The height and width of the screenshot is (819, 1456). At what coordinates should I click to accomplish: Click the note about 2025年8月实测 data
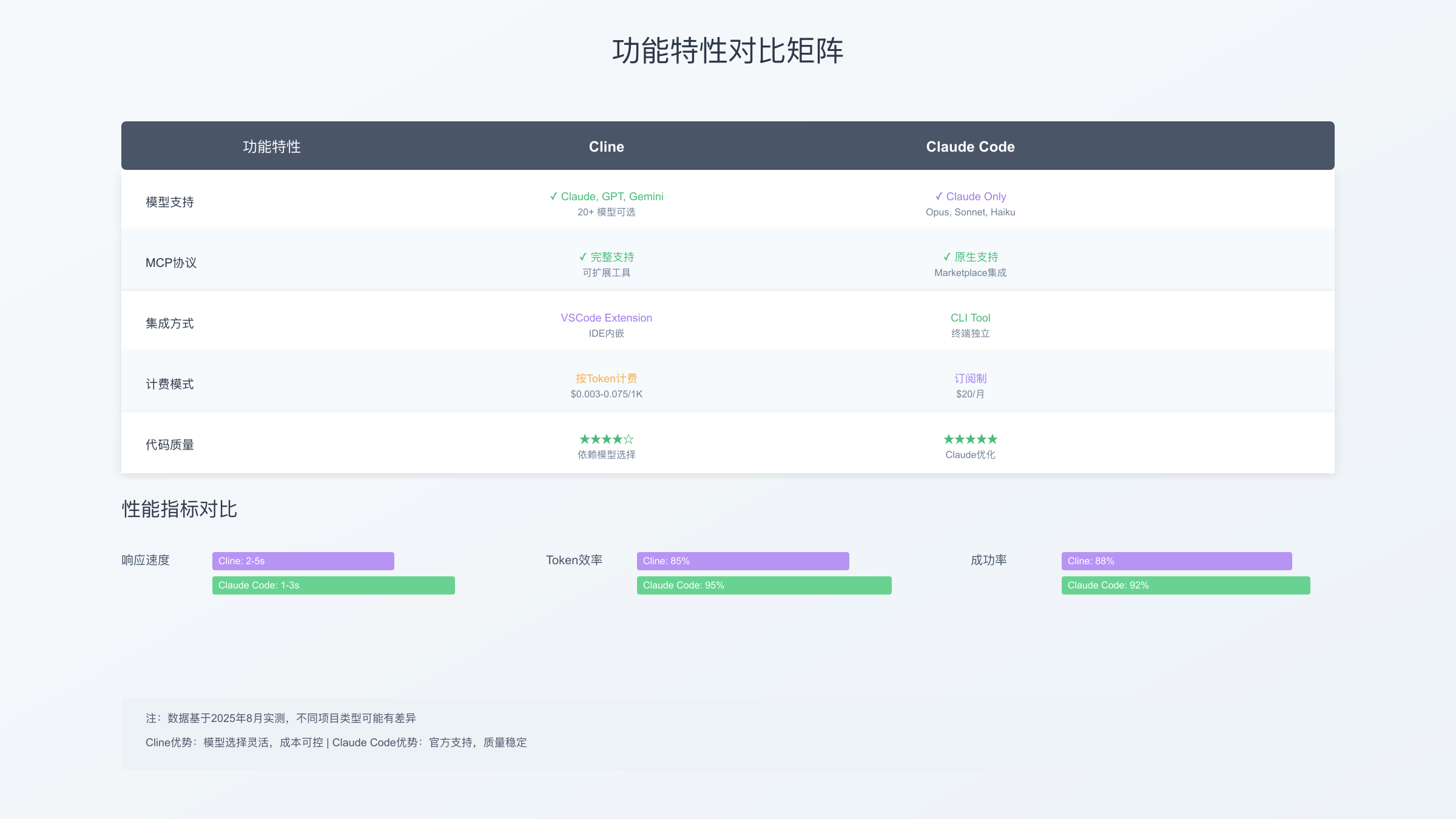click(x=281, y=718)
